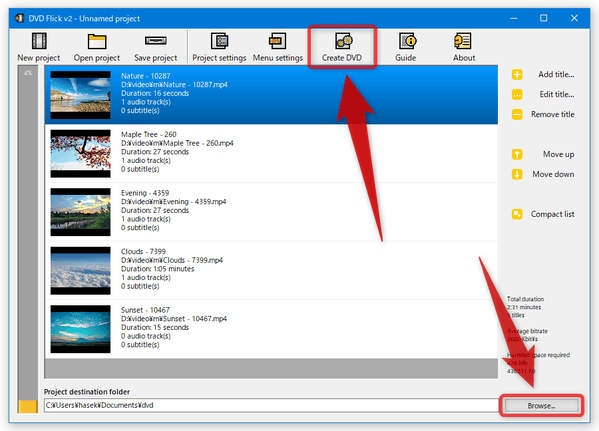Click the 'Sunset - 10467' title text
Screen dimensions: 599x431
pos(145,310)
